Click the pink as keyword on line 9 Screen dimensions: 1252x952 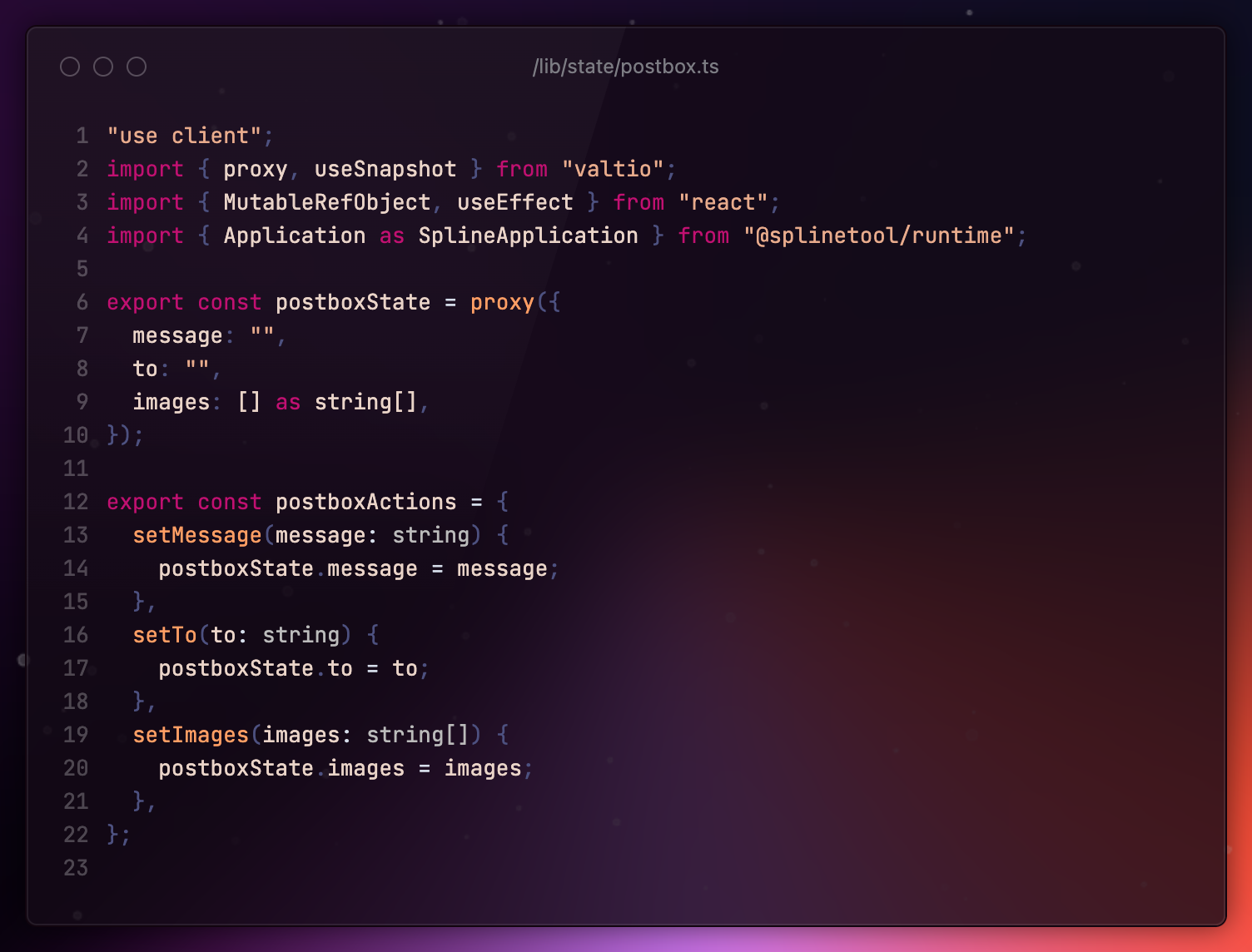point(288,402)
